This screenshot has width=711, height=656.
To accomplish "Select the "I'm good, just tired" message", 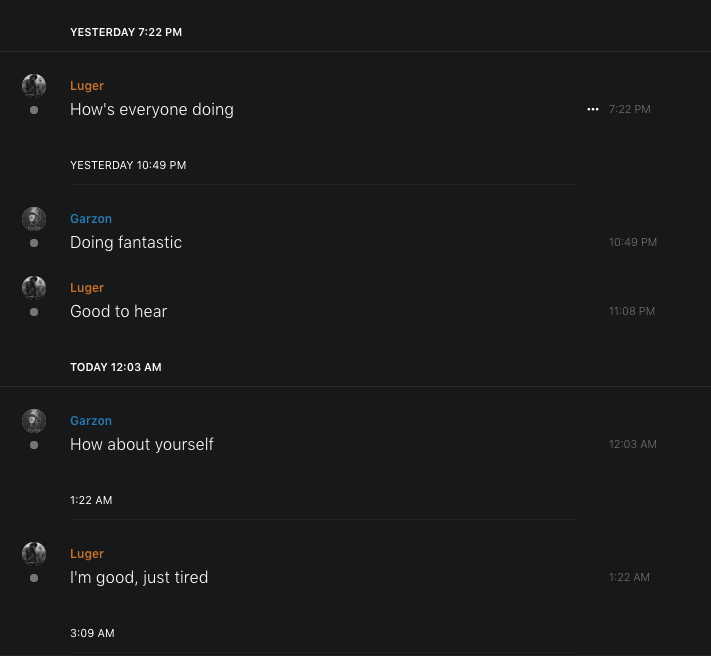I will click(139, 577).
